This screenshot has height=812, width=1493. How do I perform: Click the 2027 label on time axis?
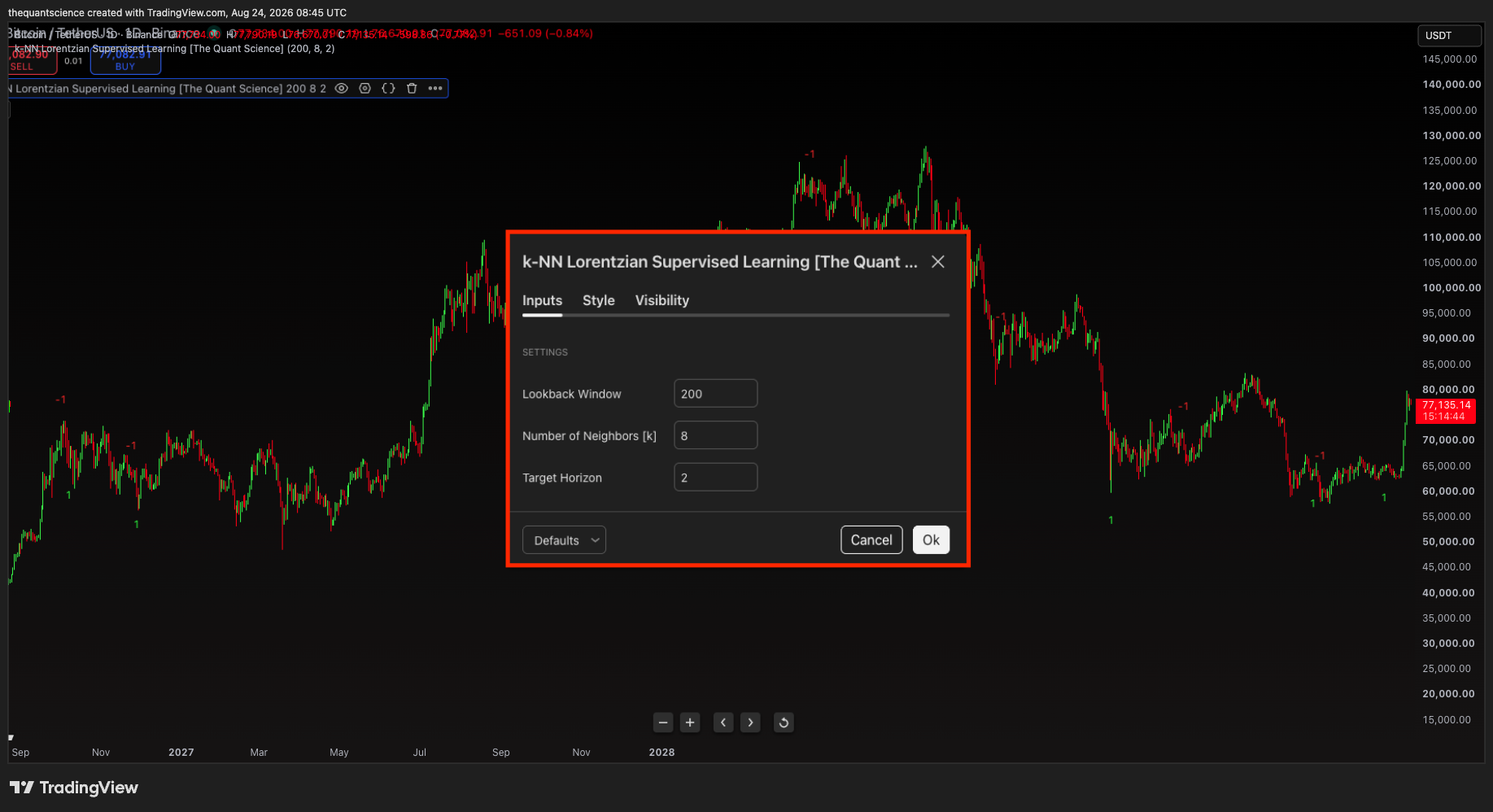(x=181, y=753)
